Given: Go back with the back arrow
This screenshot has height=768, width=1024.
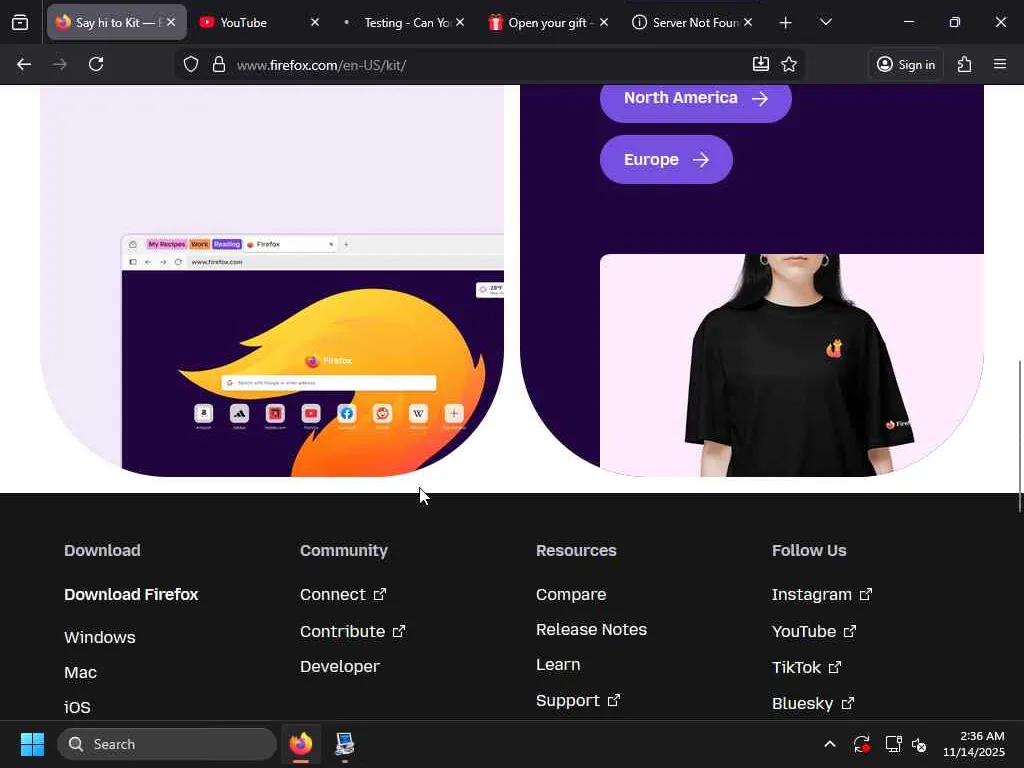Looking at the screenshot, I should click(x=24, y=64).
